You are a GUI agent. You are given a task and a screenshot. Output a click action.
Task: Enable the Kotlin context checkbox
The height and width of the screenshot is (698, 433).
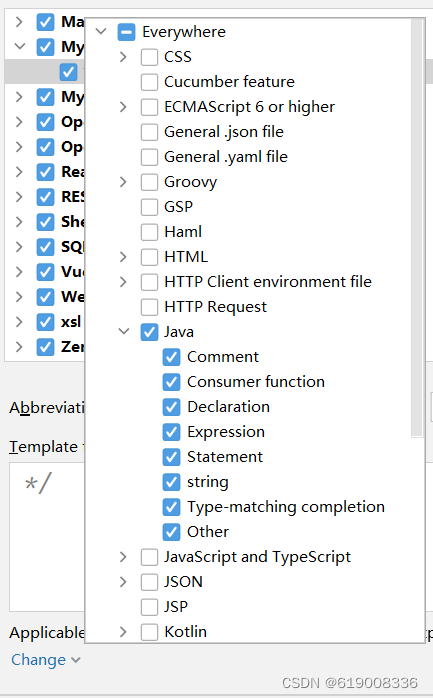click(149, 632)
